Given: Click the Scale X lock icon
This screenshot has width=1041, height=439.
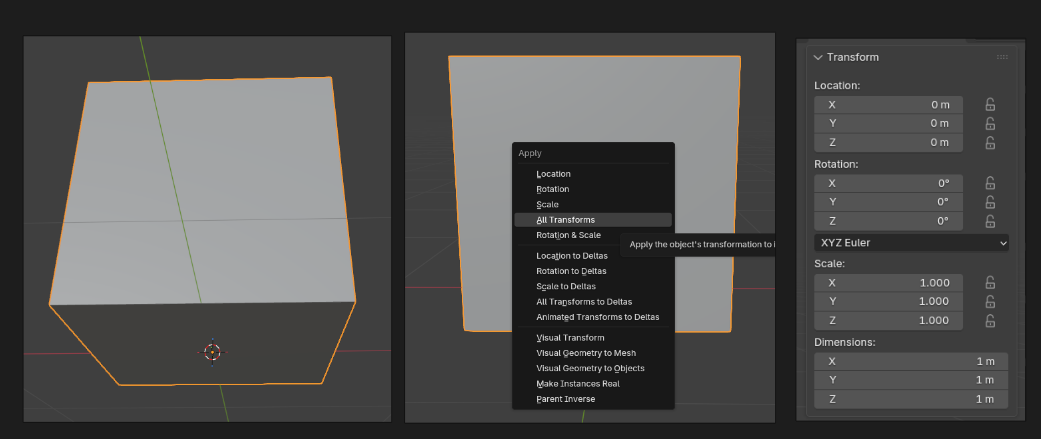Looking at the screenshot, I should 990,283.
